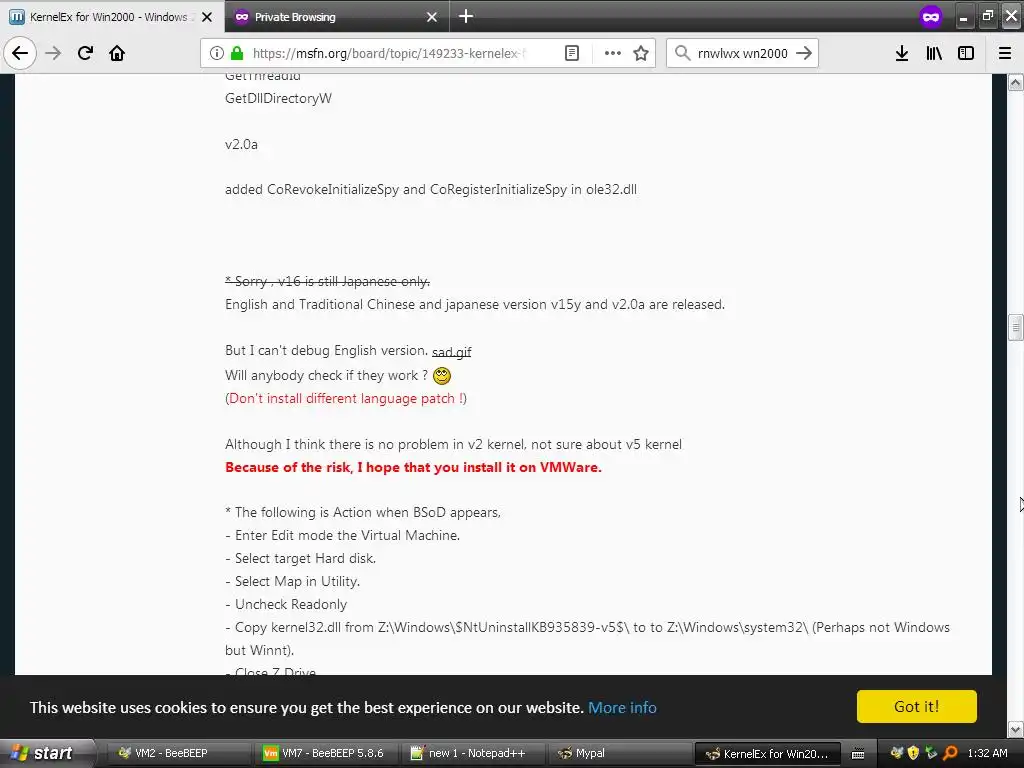Go back to the previous page
The height and width of the screenshot is (768, 1024).
point(20,53)
